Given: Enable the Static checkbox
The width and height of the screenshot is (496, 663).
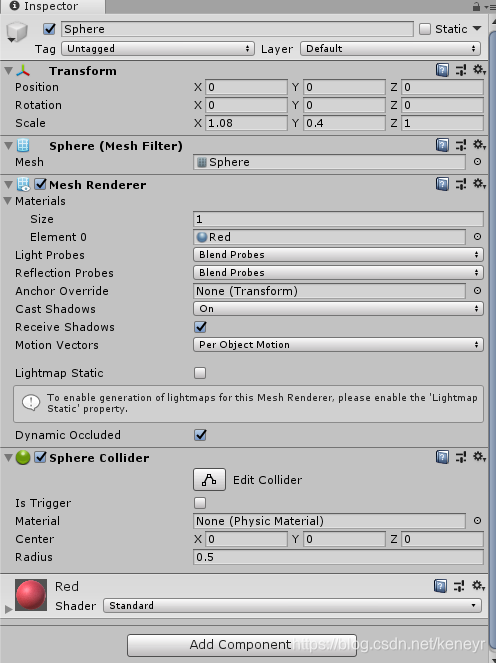Looking at the screenshot, I should pos(425,29).
